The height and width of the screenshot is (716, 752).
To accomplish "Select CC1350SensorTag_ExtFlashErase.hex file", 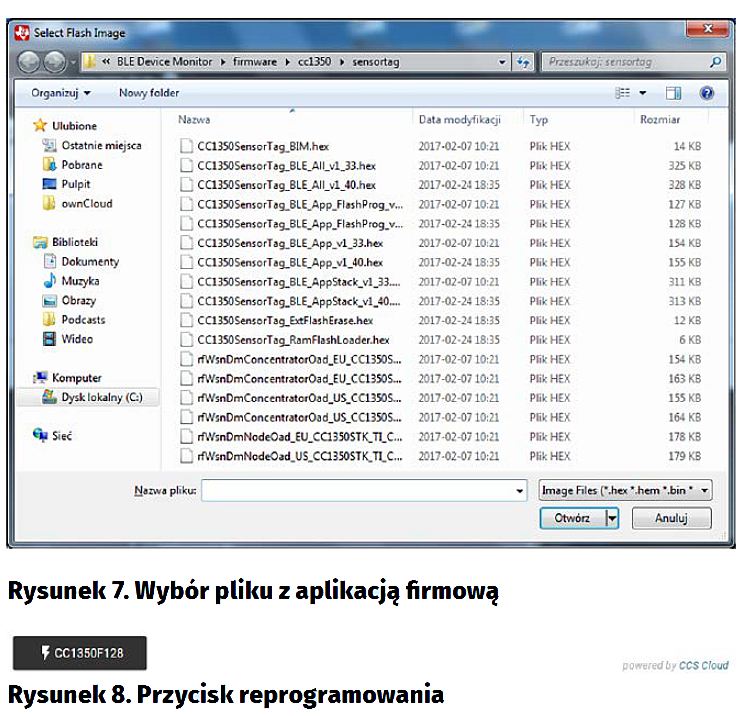I will (x=285, y=320).
